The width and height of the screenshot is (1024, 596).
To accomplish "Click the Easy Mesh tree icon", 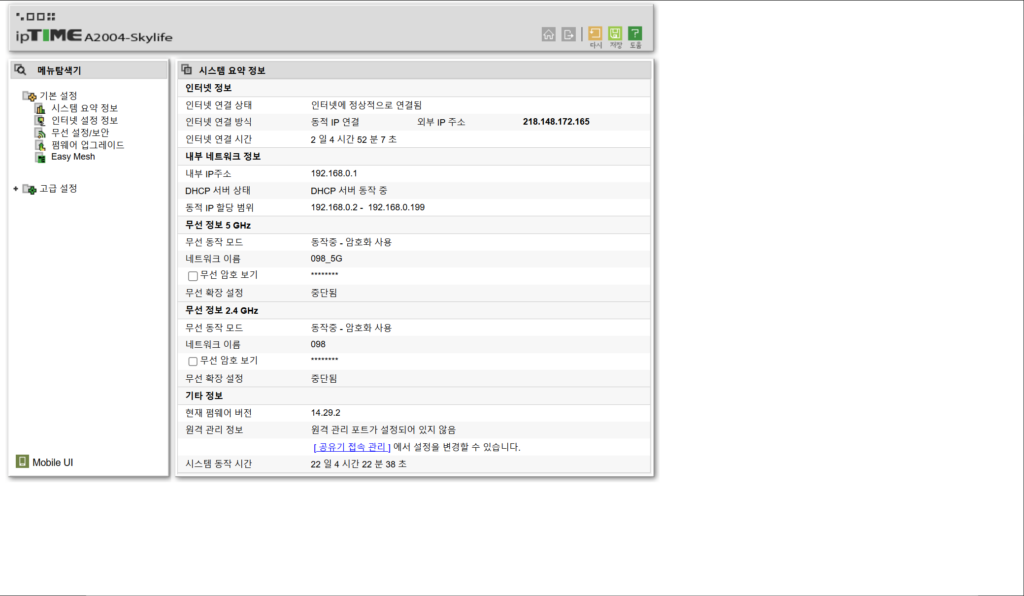I will coord(41,157).
